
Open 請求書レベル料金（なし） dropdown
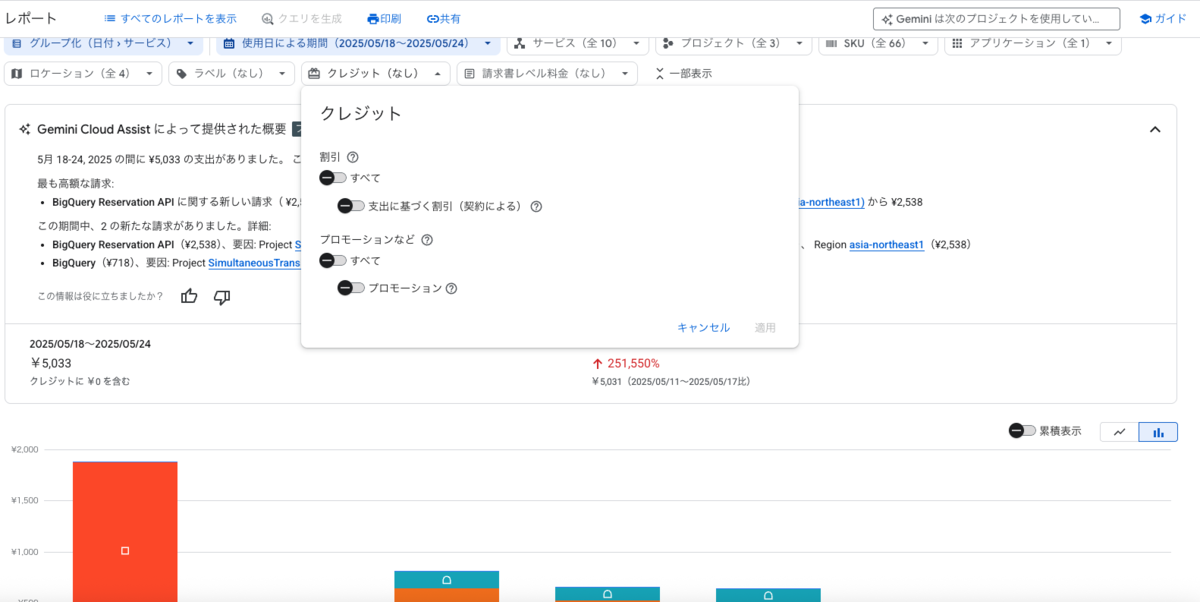click(547, 73)
